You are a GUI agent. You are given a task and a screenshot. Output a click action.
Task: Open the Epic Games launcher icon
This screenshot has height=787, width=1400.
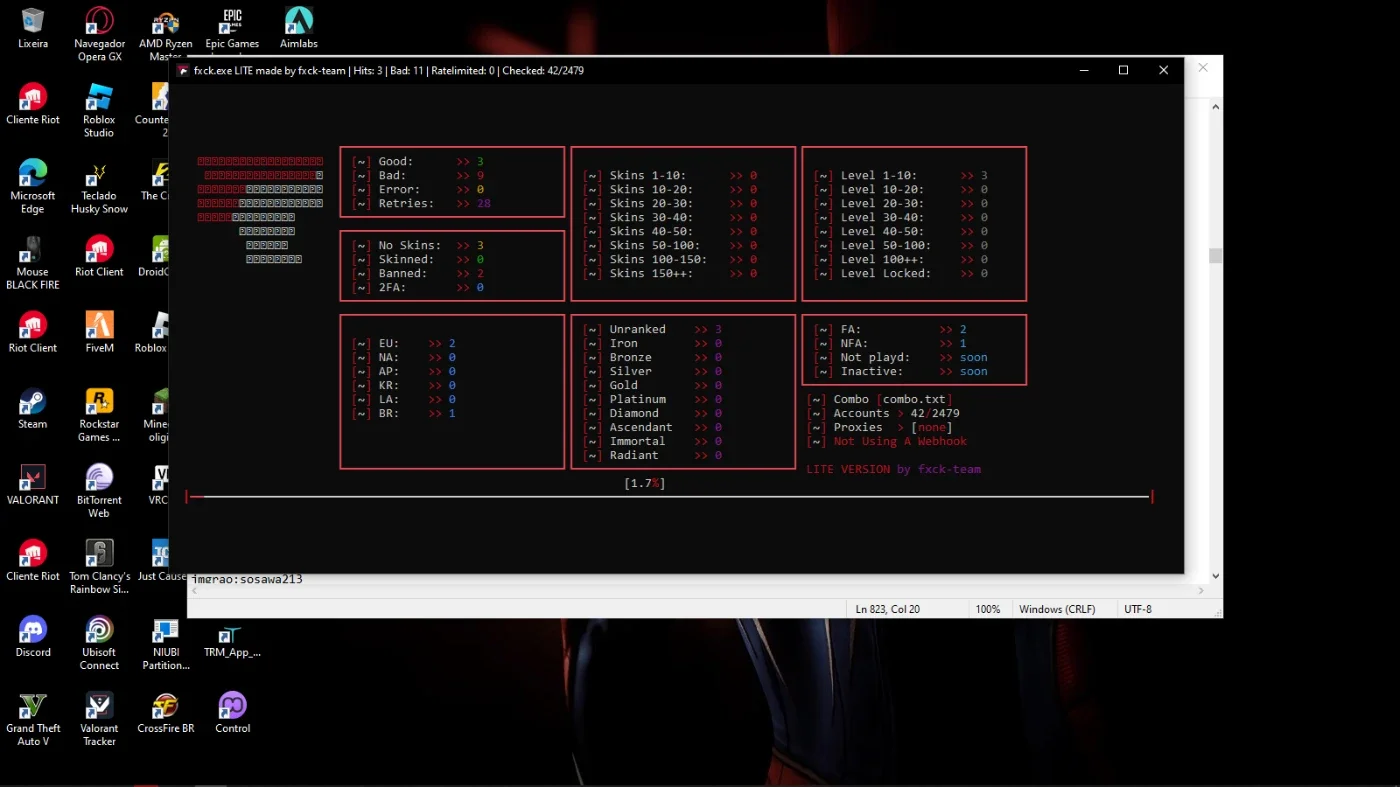tap(232, 27)
